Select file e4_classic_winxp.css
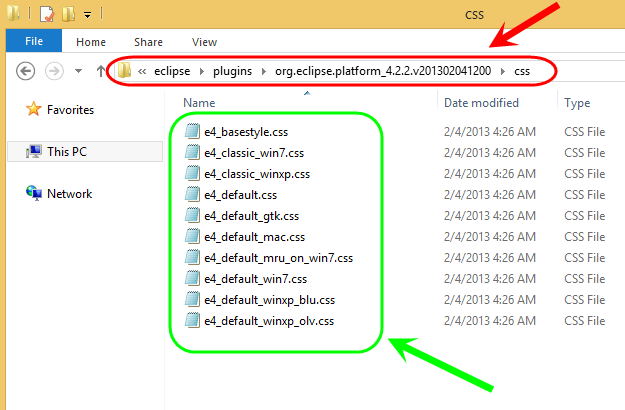Image resolution: width=625 pixels, height=410 pixels. (257, 174)
